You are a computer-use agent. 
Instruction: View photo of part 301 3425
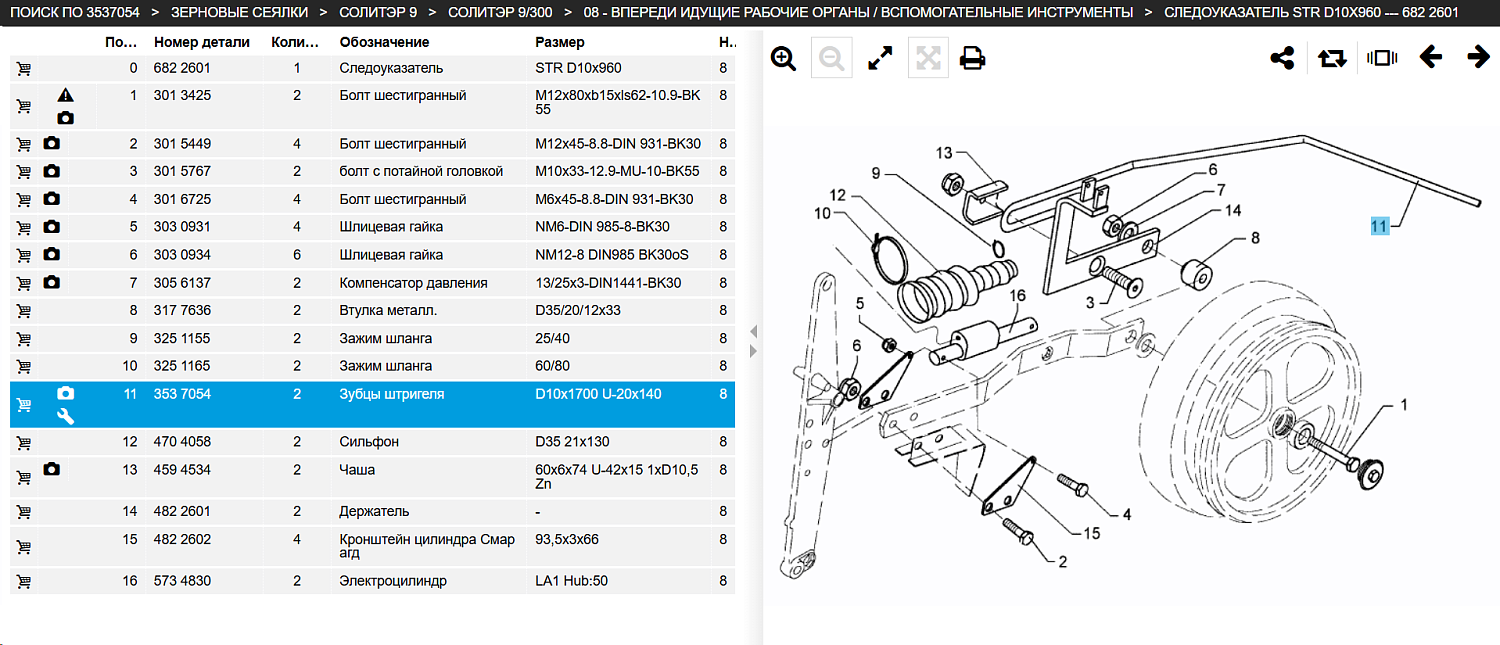[65, 118]
